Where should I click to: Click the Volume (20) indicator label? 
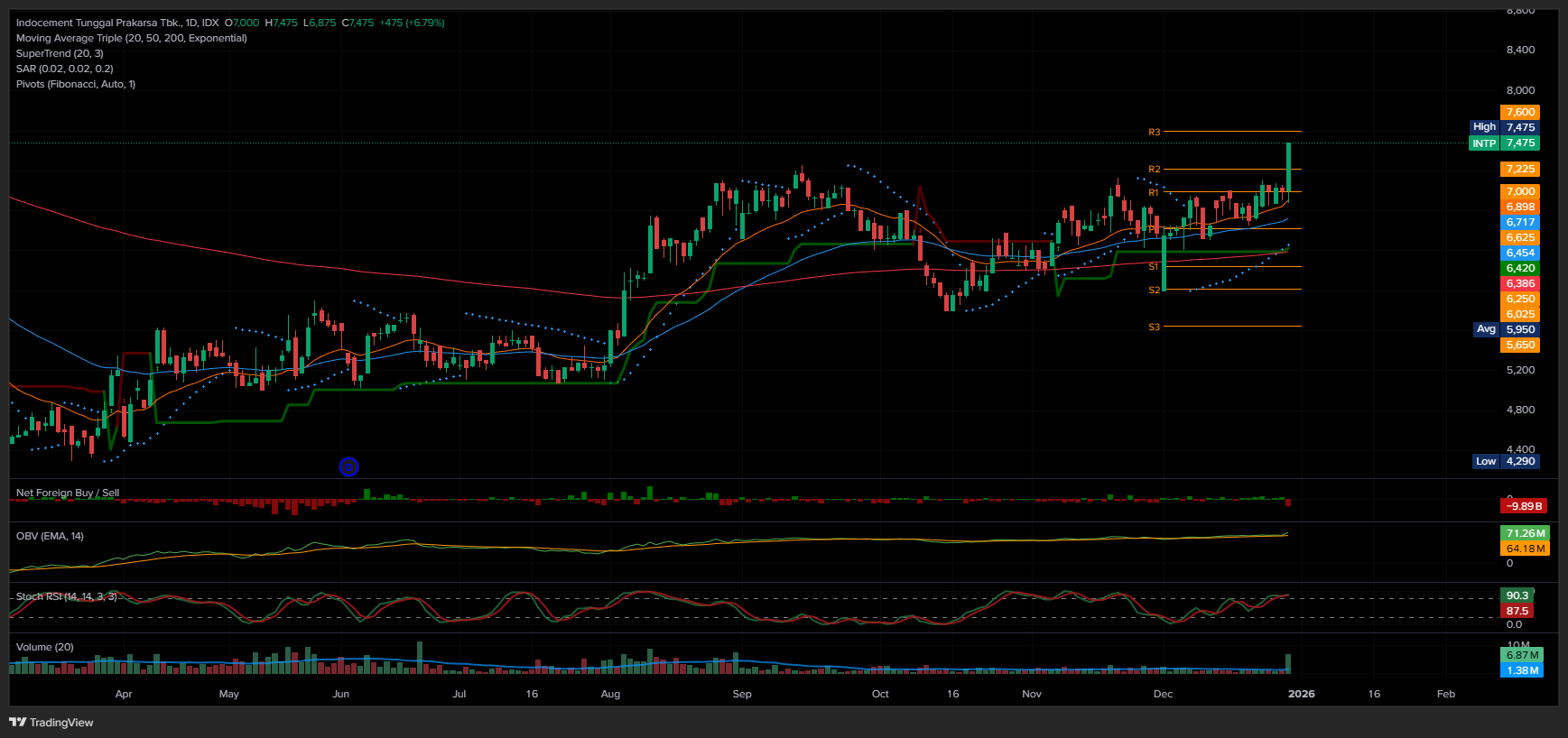(45, 647)
